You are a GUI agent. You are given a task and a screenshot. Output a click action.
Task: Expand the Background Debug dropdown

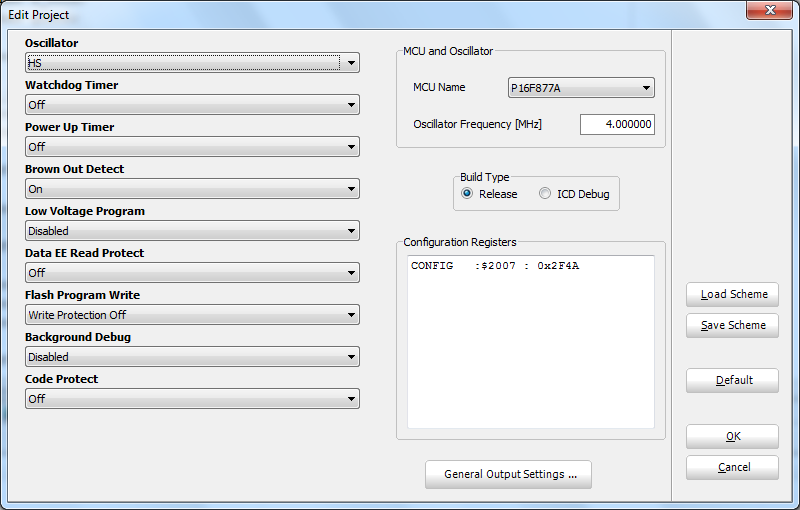click(x=192, y=357)
